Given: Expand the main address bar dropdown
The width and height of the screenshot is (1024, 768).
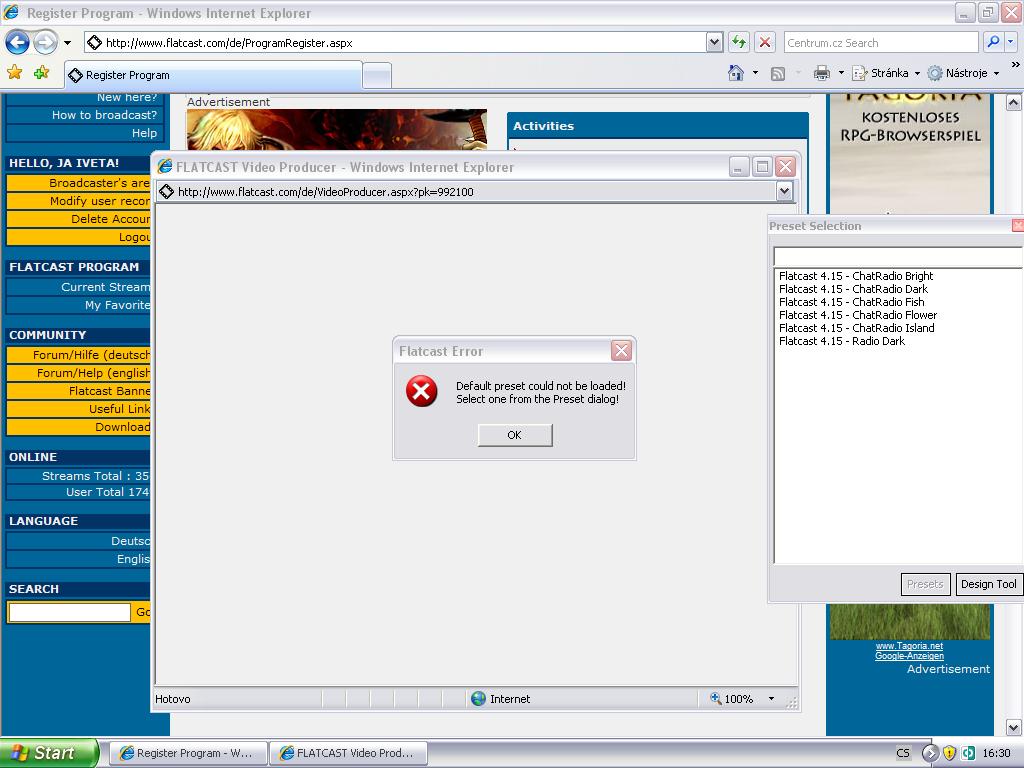Looking at the screenshot, I should click(x=714, y=43).
